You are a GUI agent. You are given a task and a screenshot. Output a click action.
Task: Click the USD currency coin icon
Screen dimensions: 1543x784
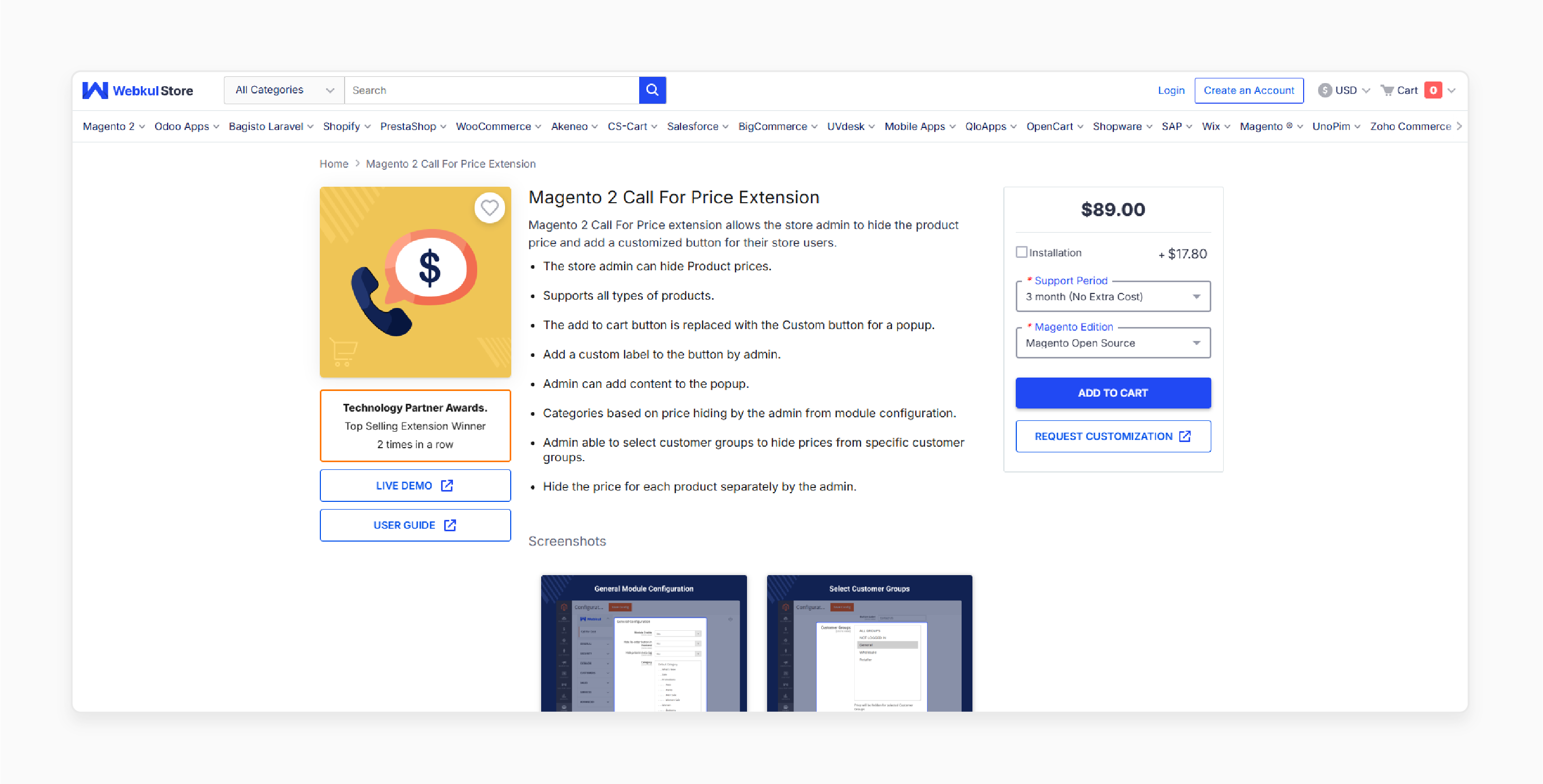point(1324,90)
